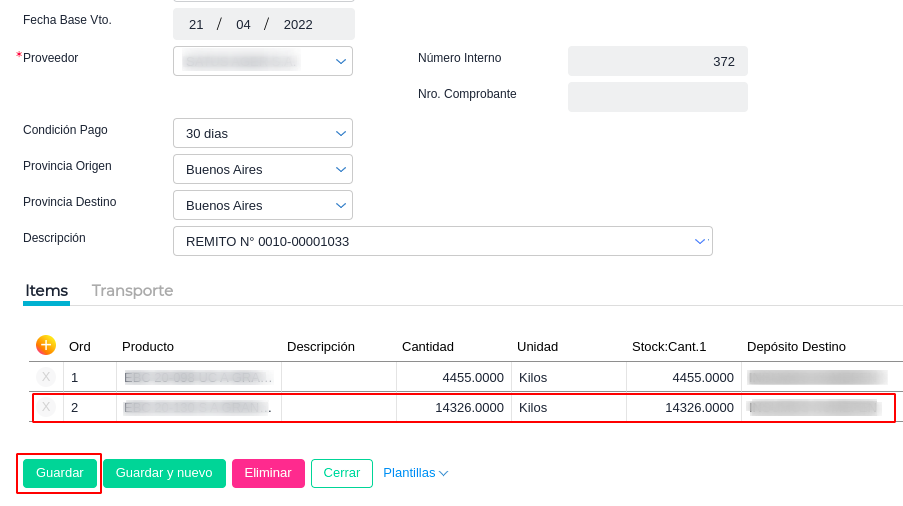Open Provincia Origen dropdown
Screen dimensions: 903x506
(341, 169)
